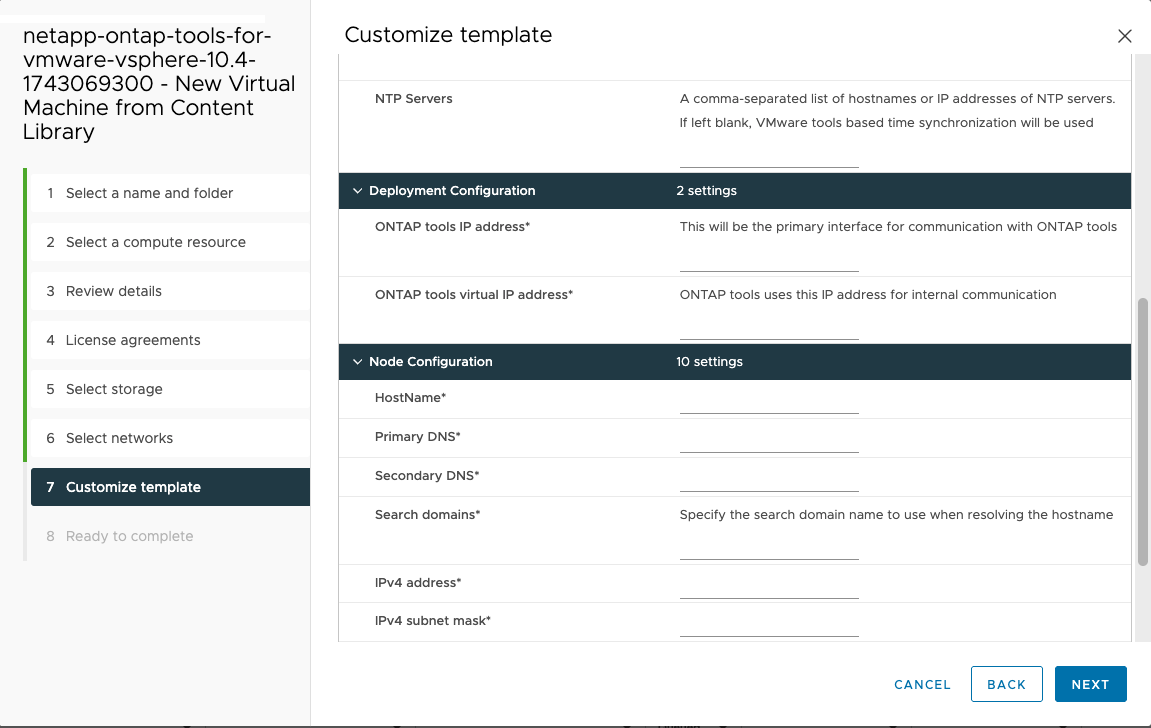Viewport: 1151px width, 728px height.
Task: Collapse the Deployment Configuration section
Action: coord(356,191)
